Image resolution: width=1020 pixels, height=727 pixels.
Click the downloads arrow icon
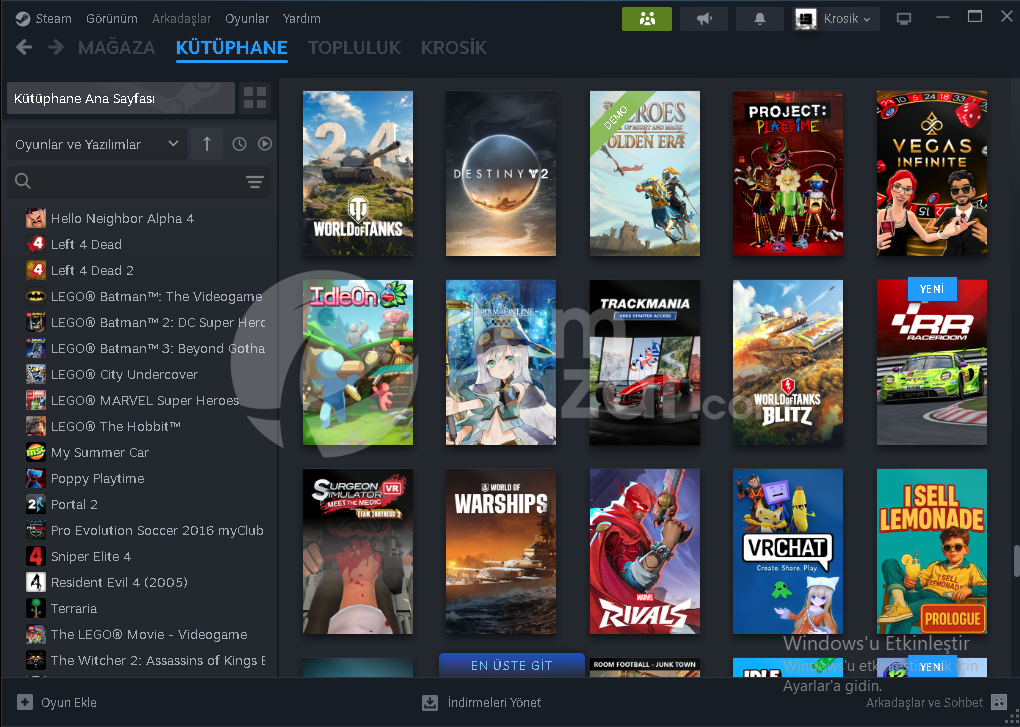[x=429, y=702]
